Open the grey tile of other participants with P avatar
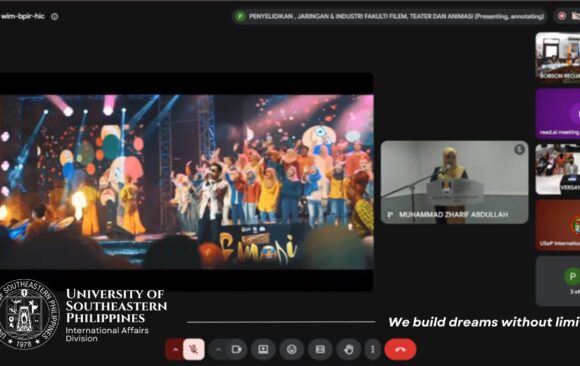This screenshot has width=580, height=366. coord(558,281)
